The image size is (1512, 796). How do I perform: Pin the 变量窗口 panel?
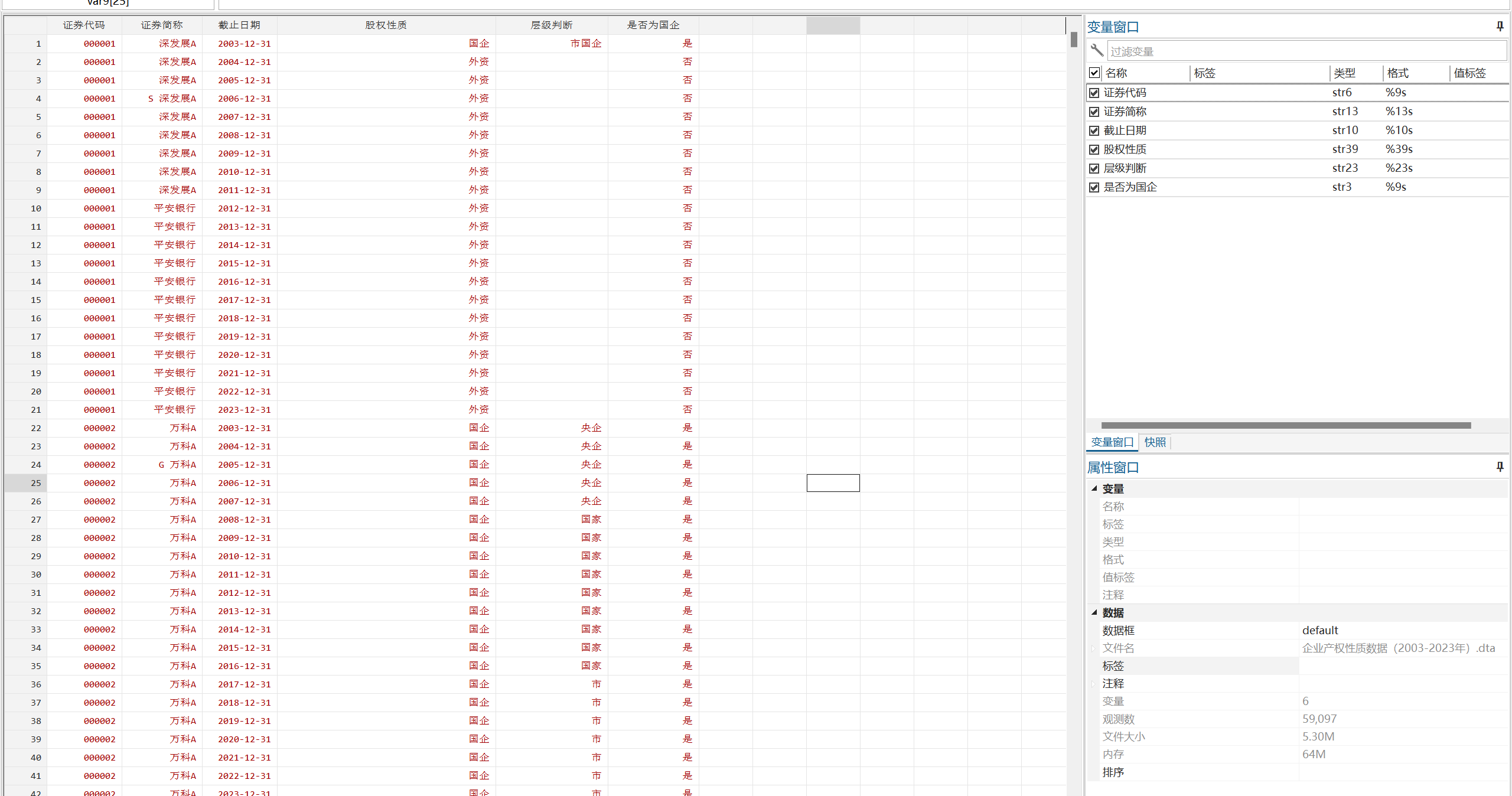click(x=1500, y=27)
